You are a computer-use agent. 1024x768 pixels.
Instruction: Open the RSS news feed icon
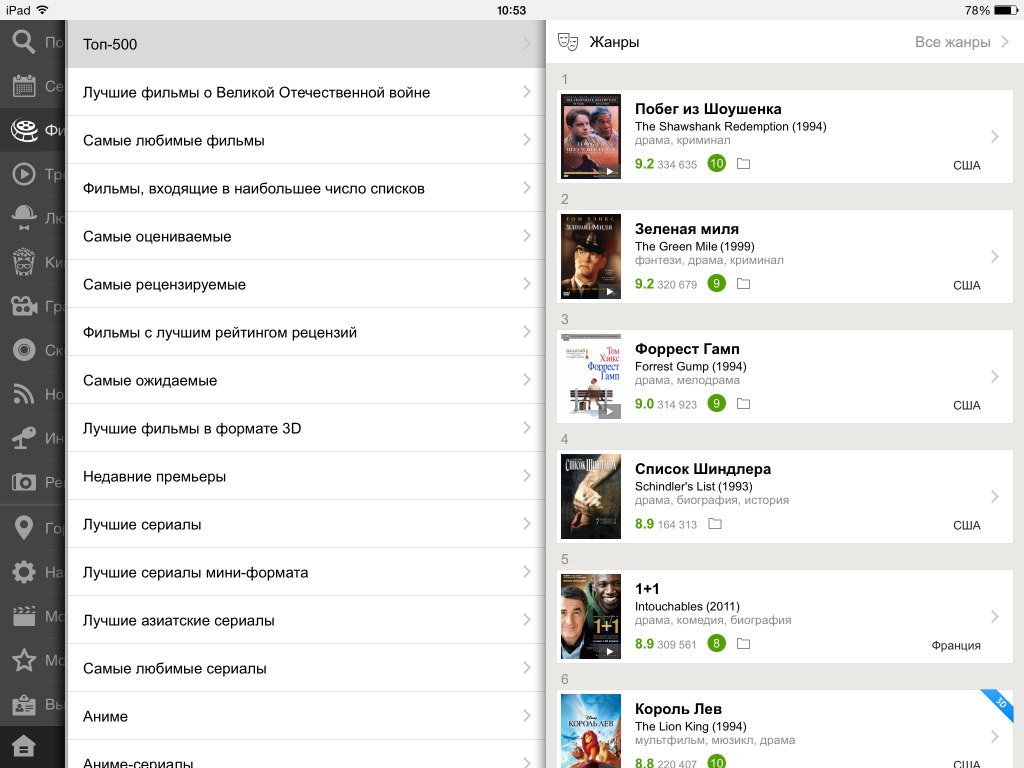pos(23,394)
